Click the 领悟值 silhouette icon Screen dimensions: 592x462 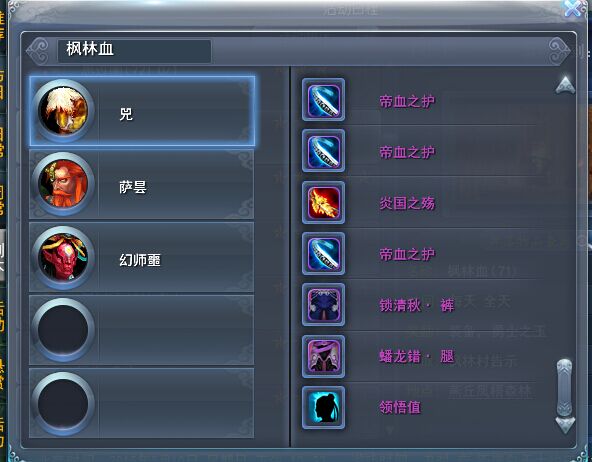click(323, 407)
